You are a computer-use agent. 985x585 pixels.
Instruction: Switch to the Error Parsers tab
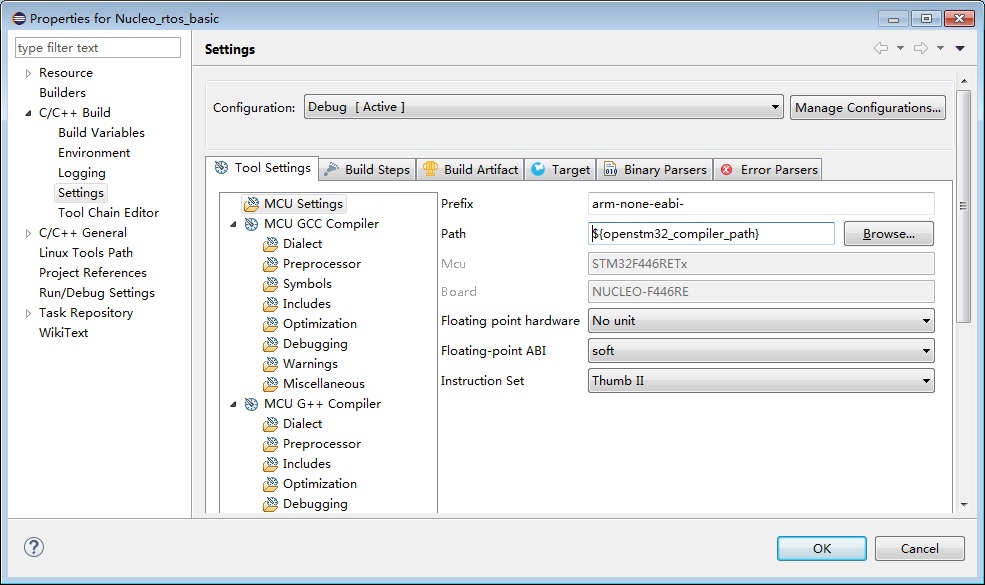coord(768,170)
